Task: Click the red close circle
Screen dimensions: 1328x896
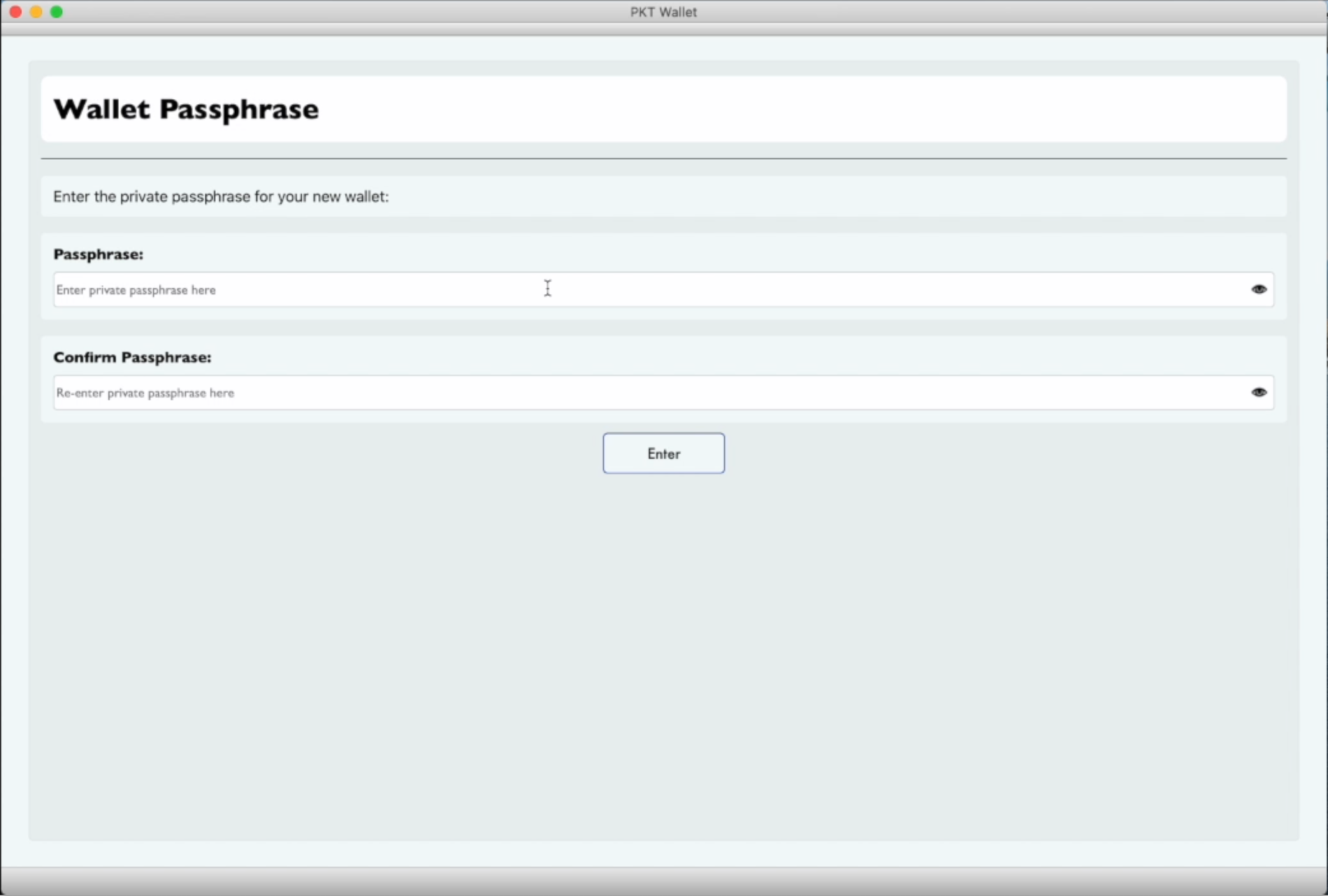Action: [x=16, y=11]
